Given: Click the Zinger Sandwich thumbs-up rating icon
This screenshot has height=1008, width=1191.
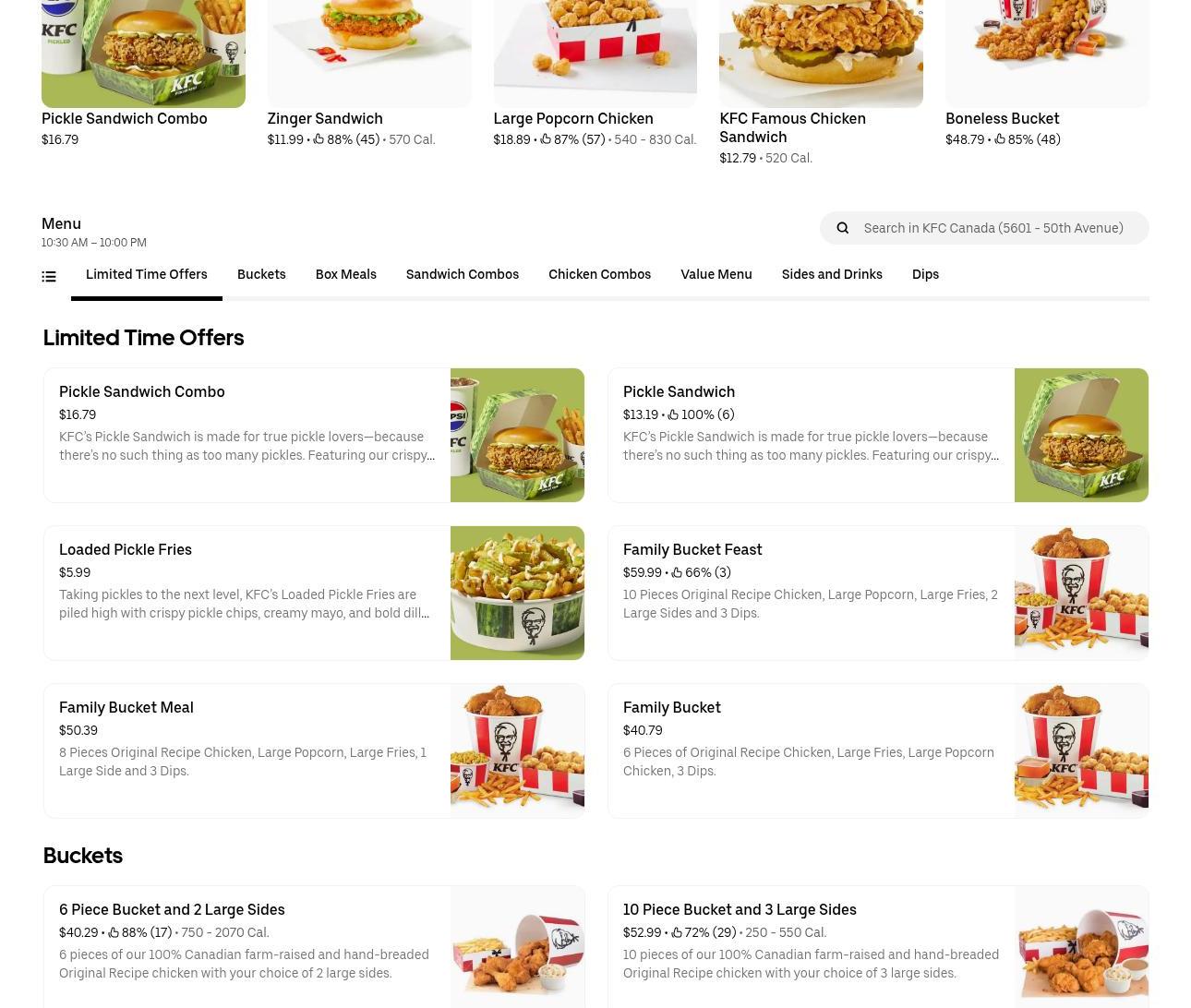Looking at the screenshot, I should pyautogui.click(x=319, y=139).
